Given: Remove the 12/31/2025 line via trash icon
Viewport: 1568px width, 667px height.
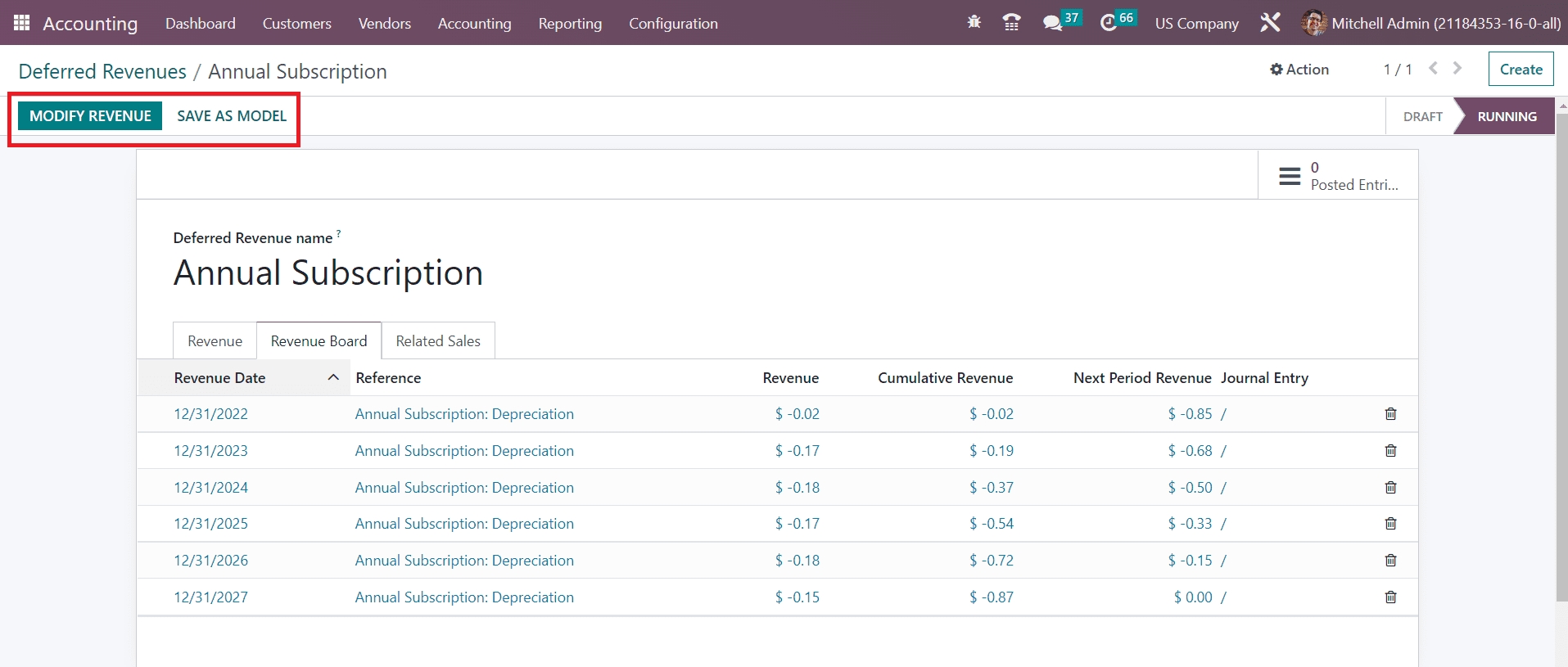Looking at the screenshot, I should [1390, 524].
